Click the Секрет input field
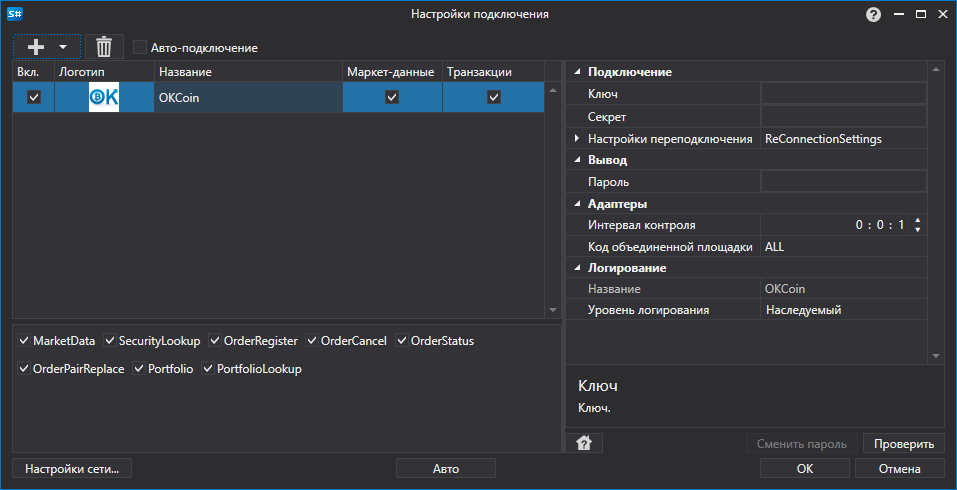 pos(843,117)
